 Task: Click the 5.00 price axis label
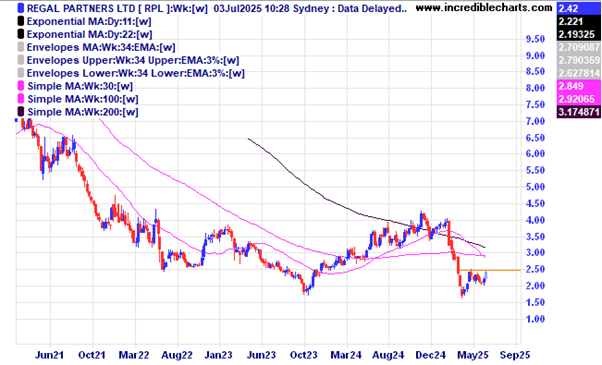pyautogui.click(x=535, y=187)
